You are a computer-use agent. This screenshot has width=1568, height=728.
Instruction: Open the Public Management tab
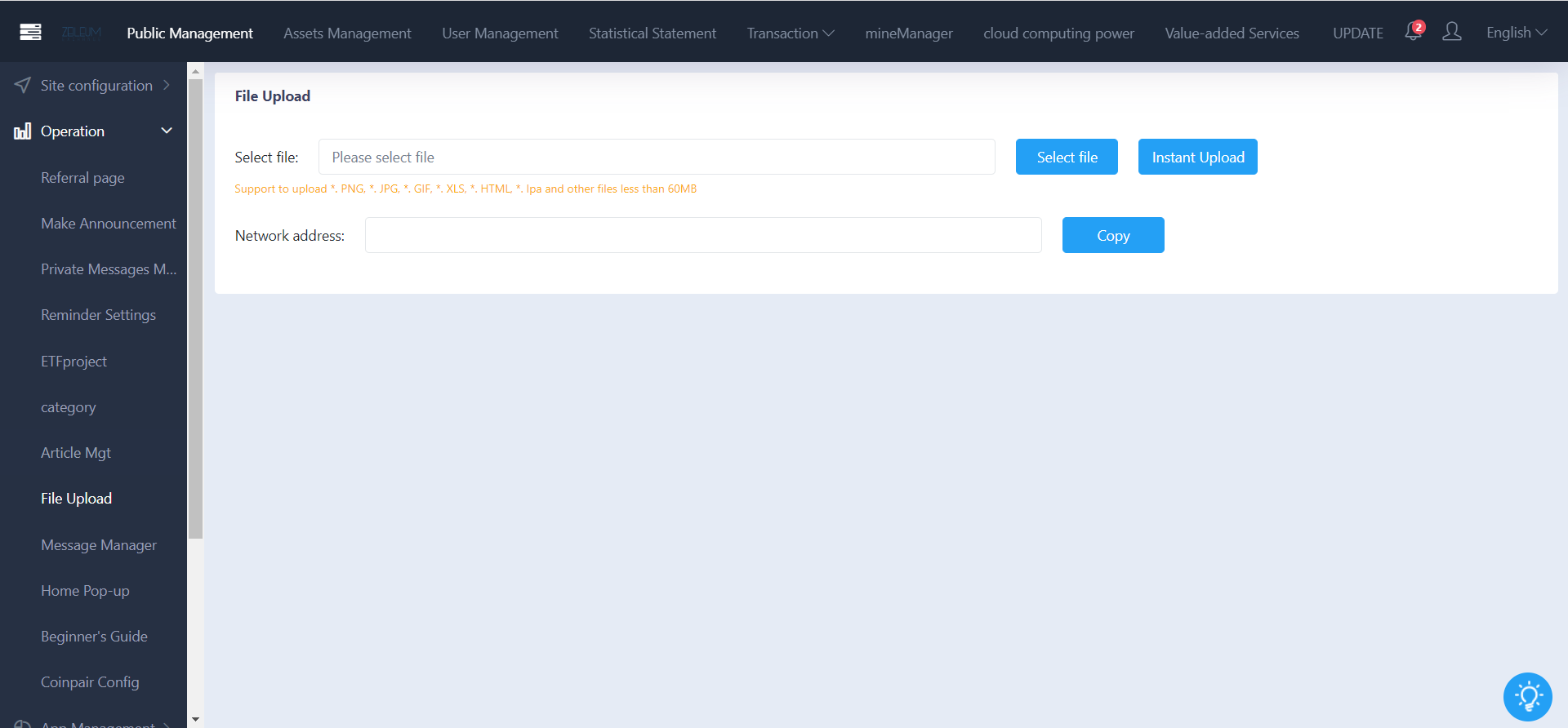coord(189,33)
